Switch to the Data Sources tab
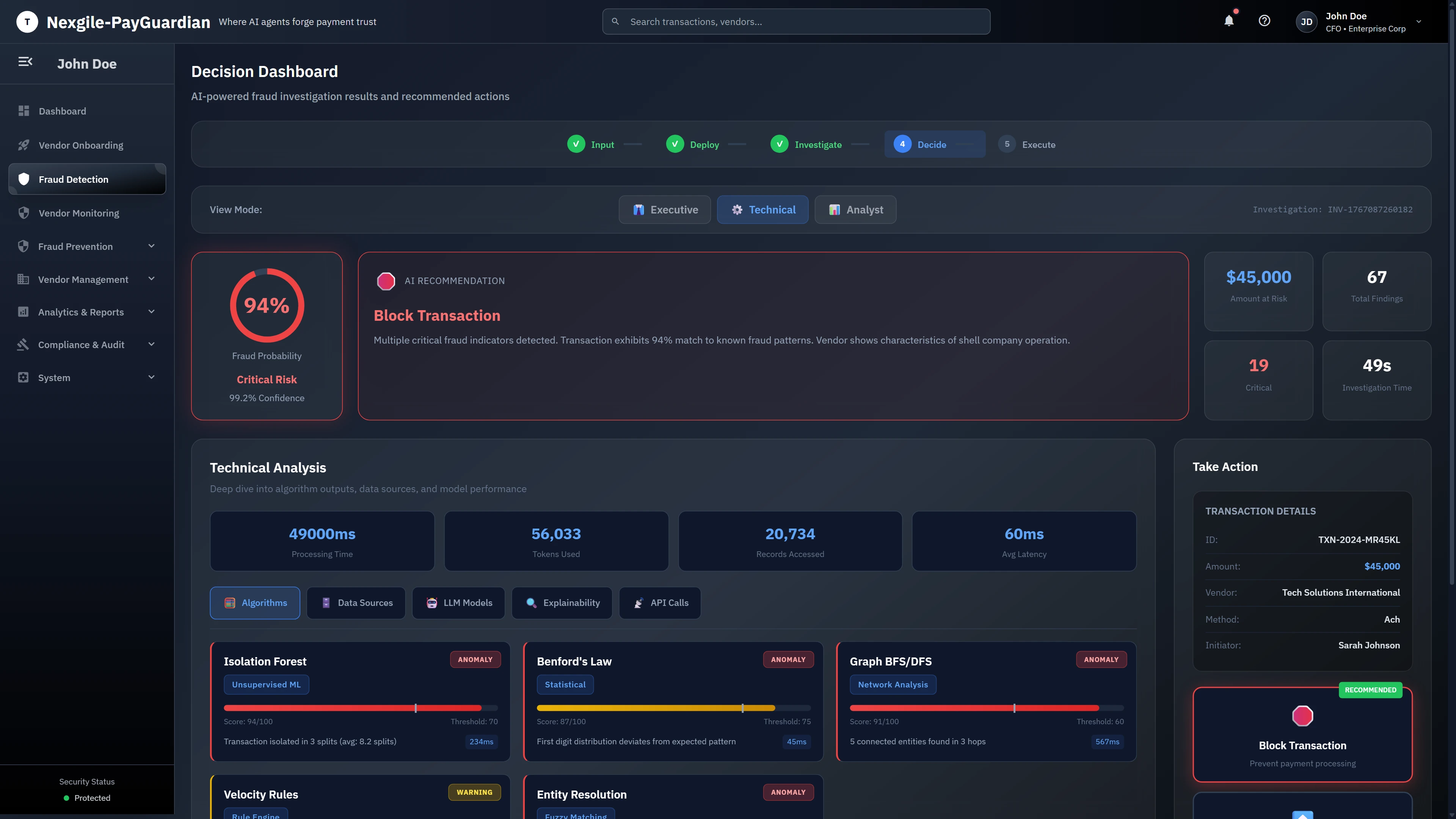Screen dimensions: 1456x819 (x=356, y=602)
